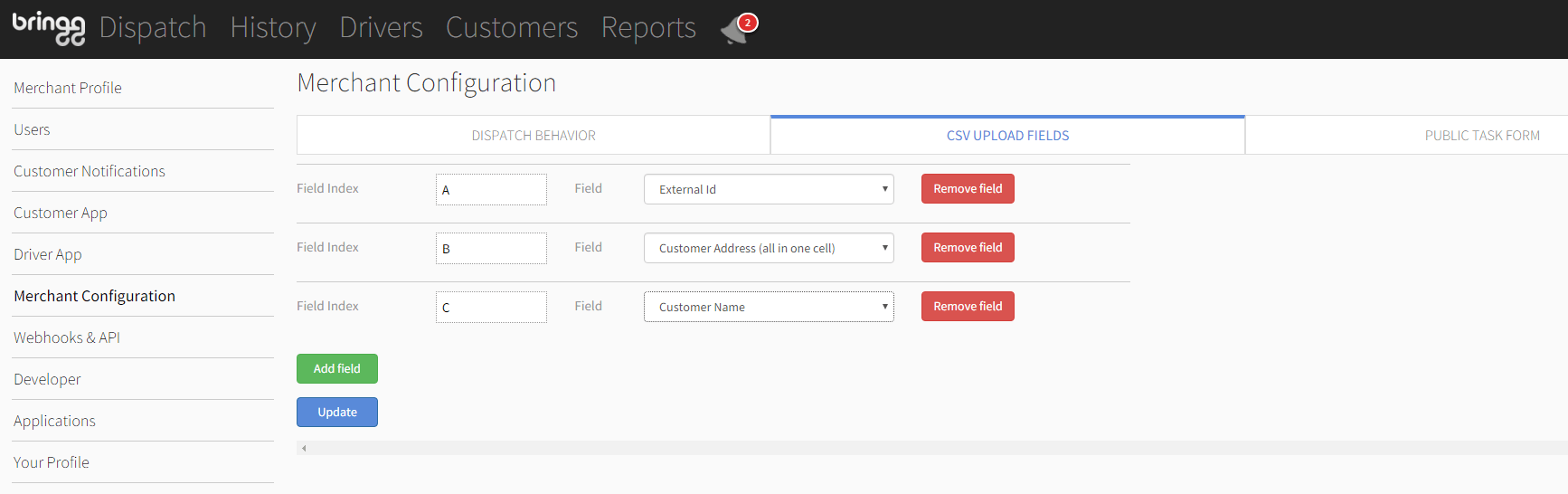The width and height of the screenshot is (1568, 494).
Task: Open the Customer Name field dropdown
Action: (x=769, y=307)
